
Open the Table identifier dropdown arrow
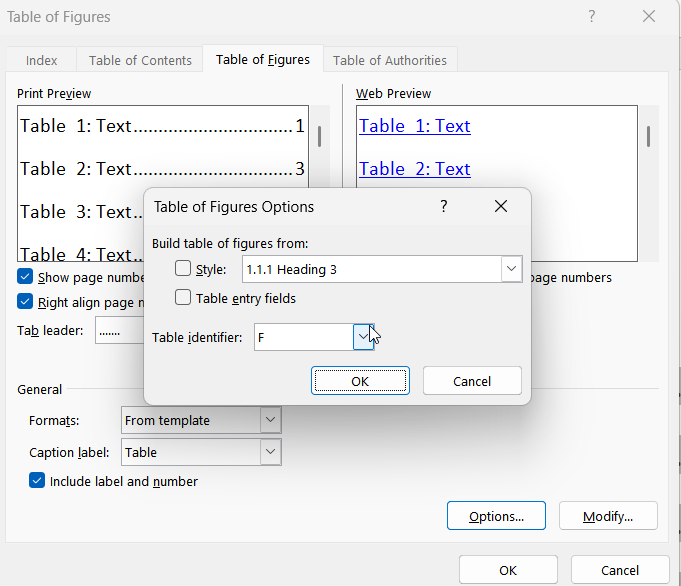tap(363, 337)
